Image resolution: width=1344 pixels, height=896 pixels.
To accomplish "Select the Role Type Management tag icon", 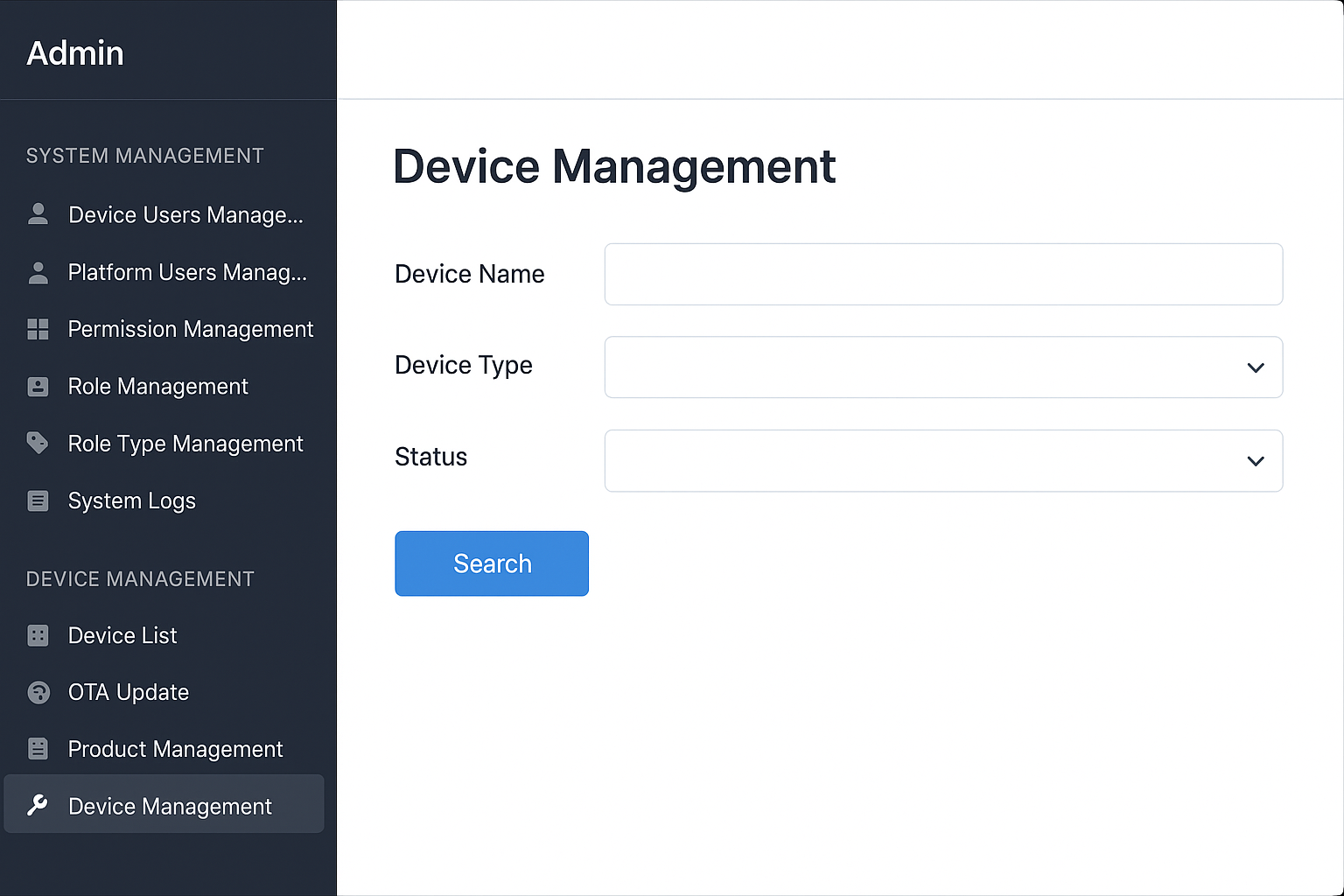I will [x=38, y=444].
